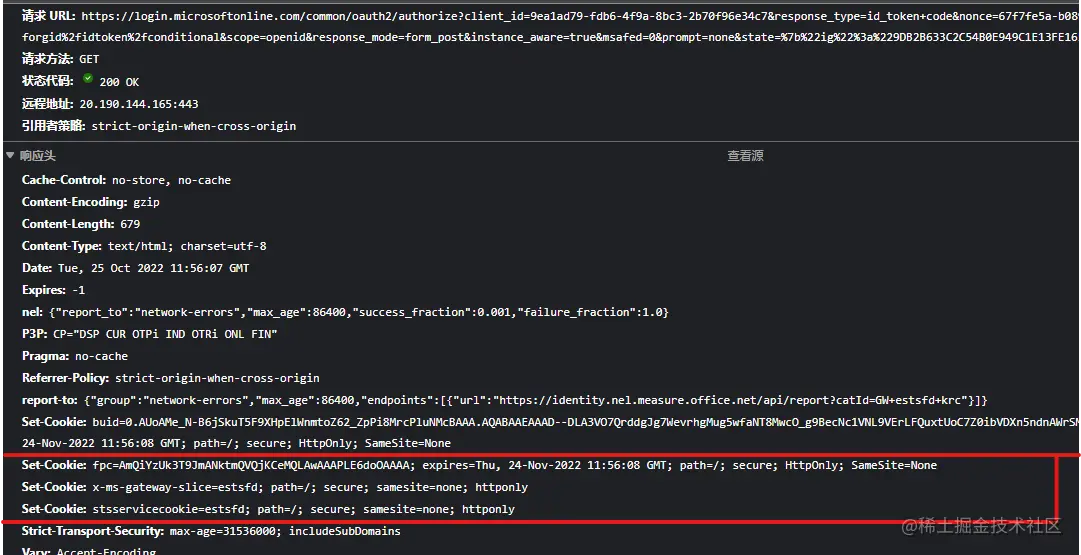This screenshot has width=1081, height=555.
Task: Select the Set-Cookie x-ms-gateway-slice row
Action: coord(275,487)
